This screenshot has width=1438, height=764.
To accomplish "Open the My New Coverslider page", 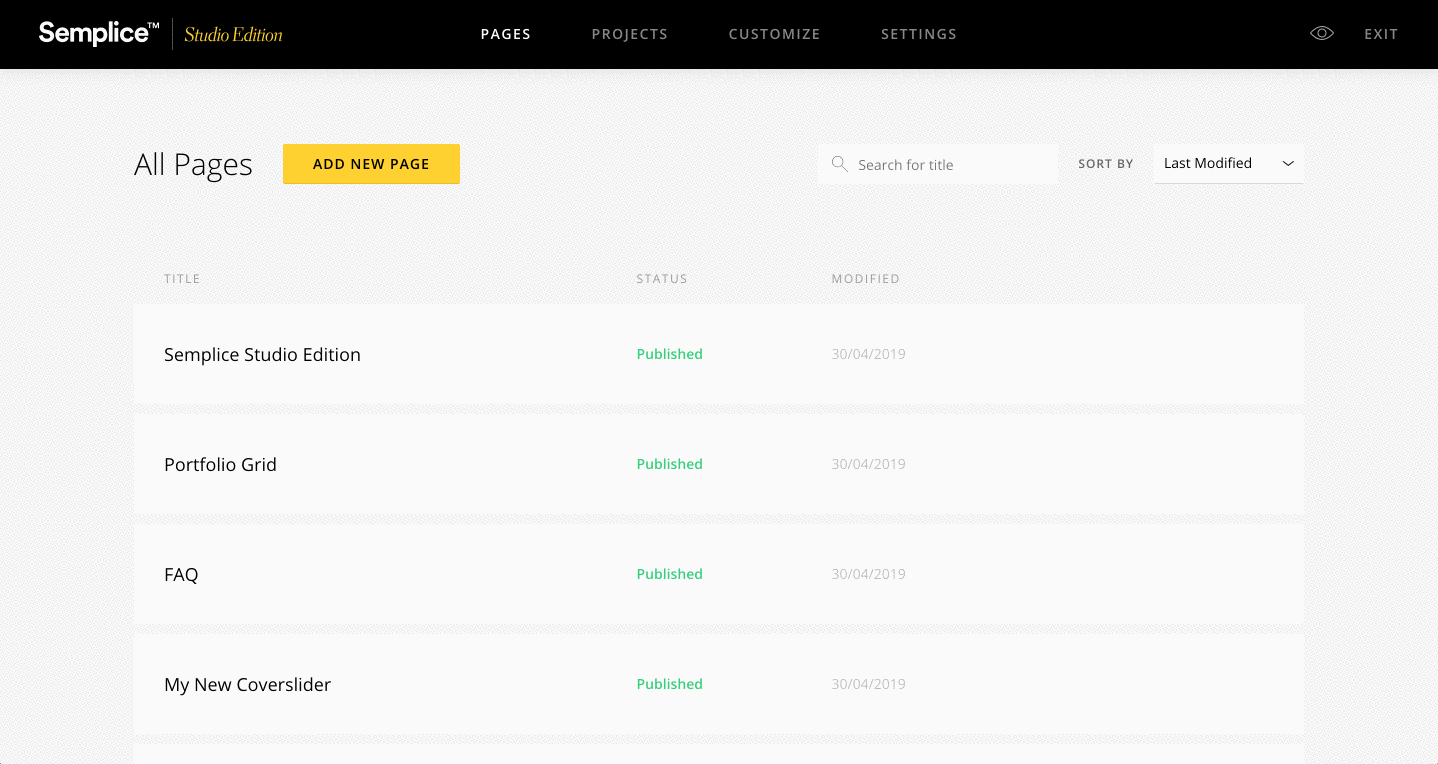I will coord(247,684).
